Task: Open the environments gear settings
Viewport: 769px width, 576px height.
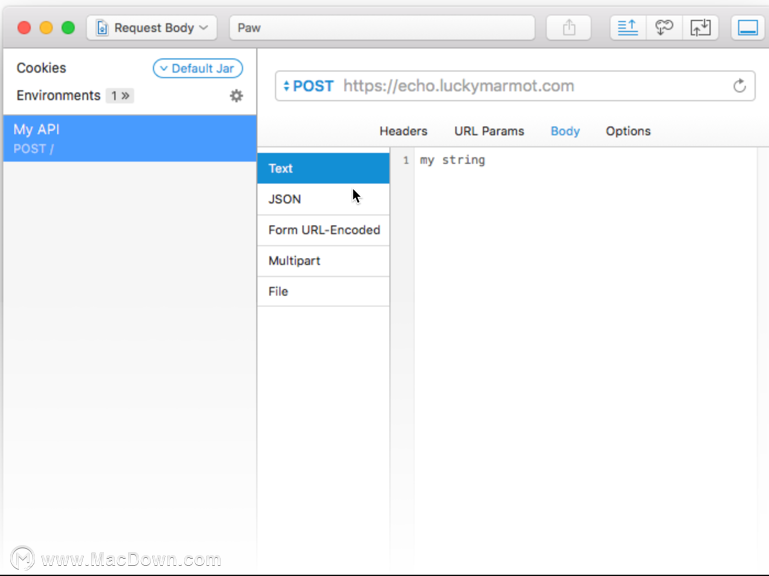Action: tap(236, 96)
